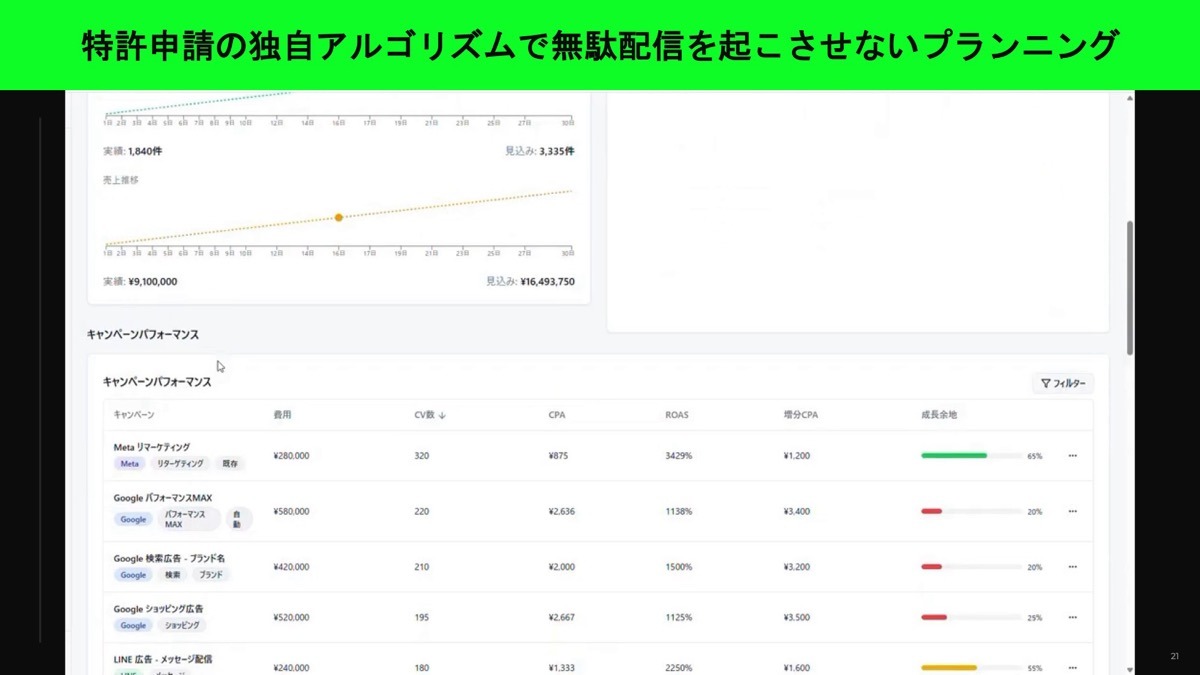Sort by the 費用 column header
Viewport: 1200px width, 675px height.
[282, 415]
